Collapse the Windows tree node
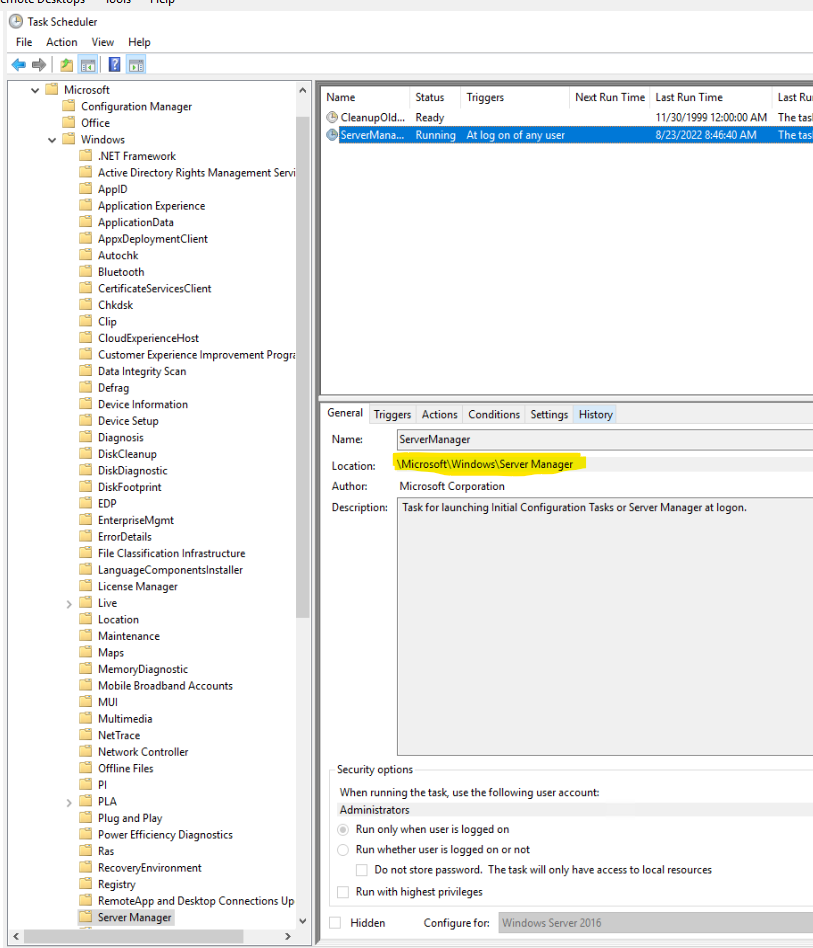The width and height of the screenshot is (813, 948). click(x=52, y=140)
